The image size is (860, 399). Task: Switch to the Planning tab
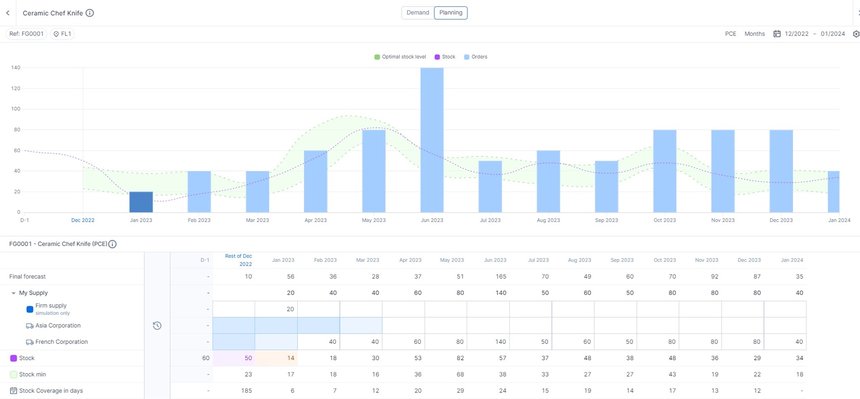click(x=451, y=13)
